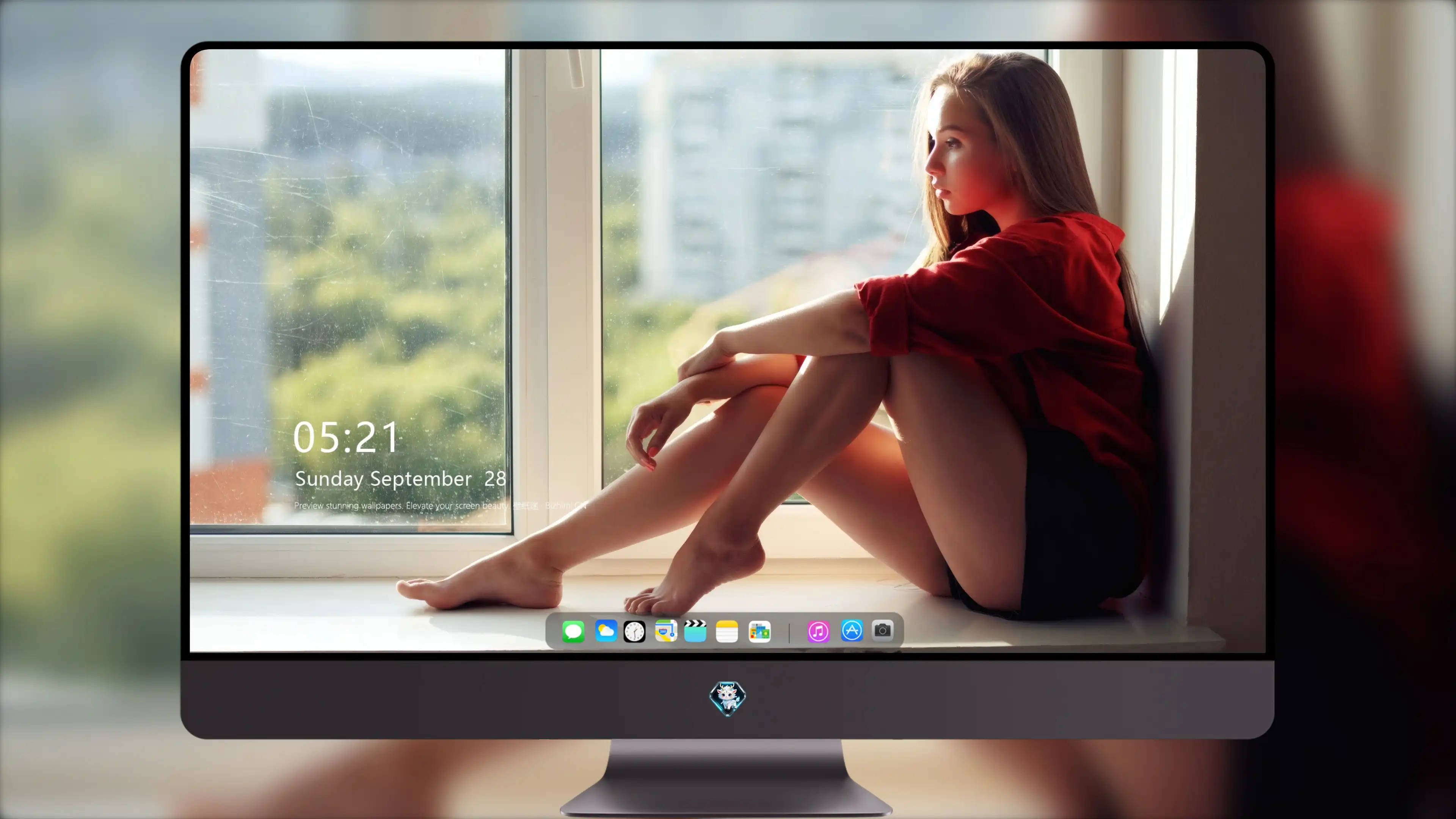The height and width of the screenshot is (819, 1456).
Task: Open the App Store from the dock
Action: [x=852, y=630]
